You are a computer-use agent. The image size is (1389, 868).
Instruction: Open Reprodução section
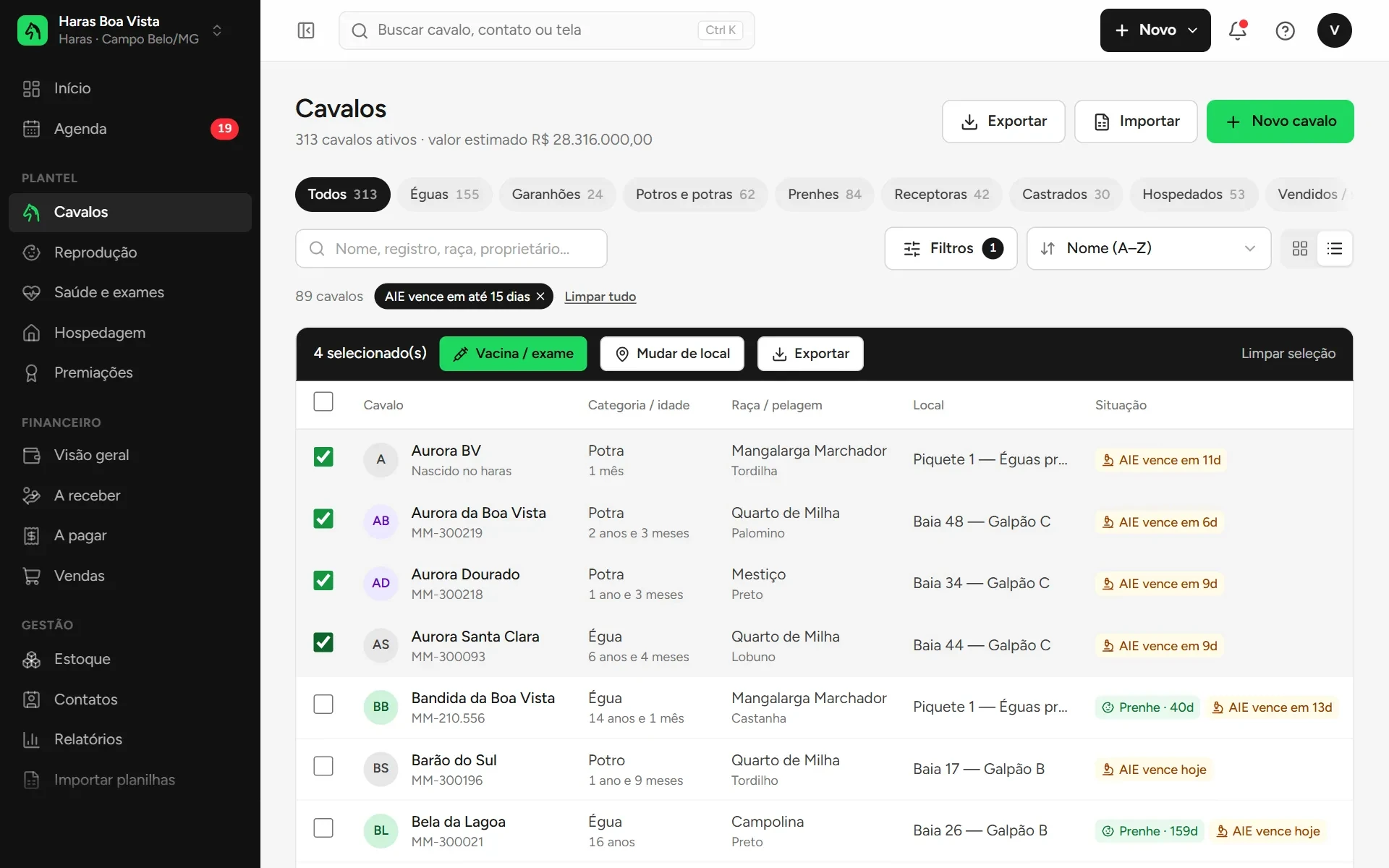(x=130, y=252)
